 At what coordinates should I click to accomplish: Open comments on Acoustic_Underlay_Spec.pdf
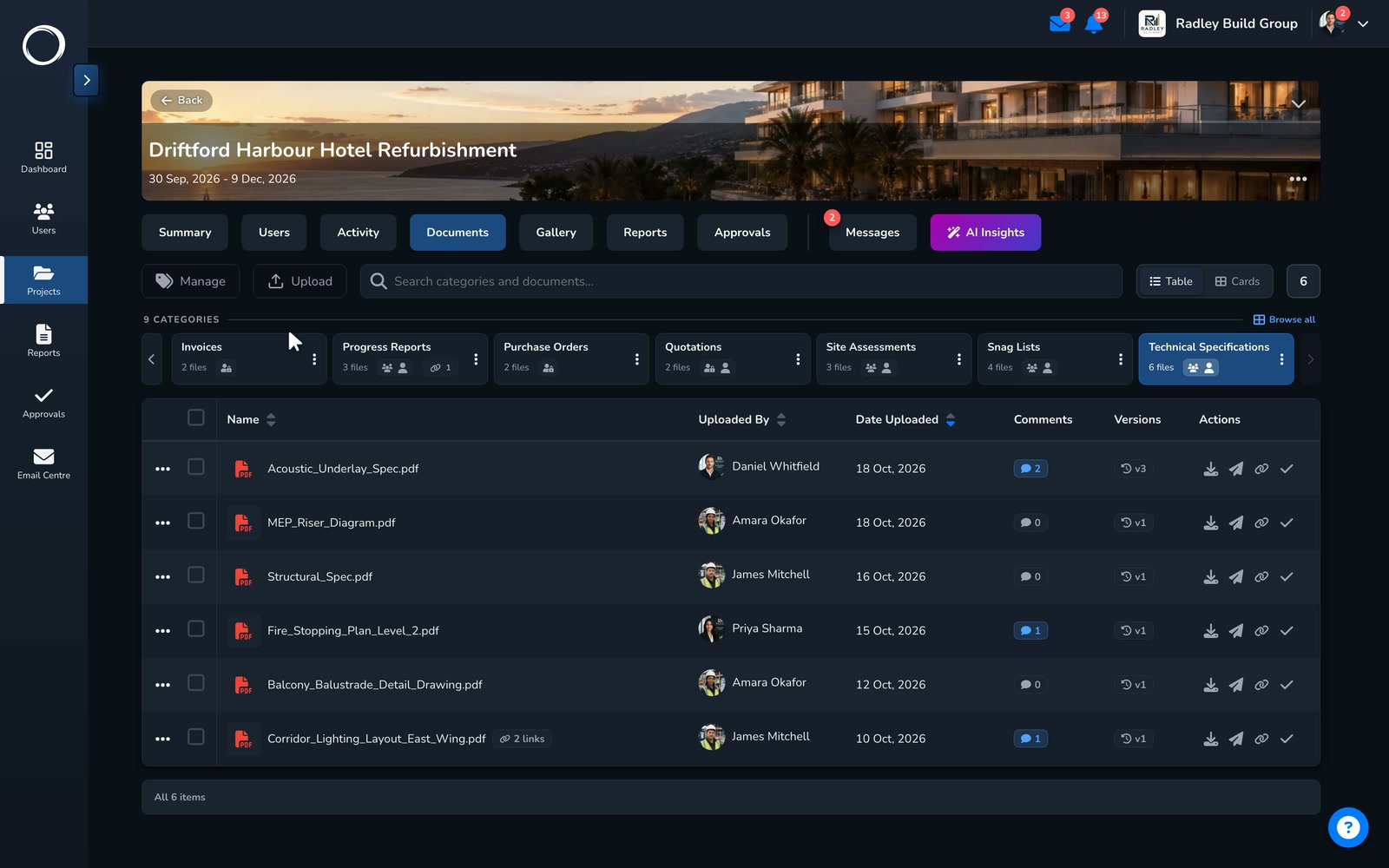[1030, 469]
